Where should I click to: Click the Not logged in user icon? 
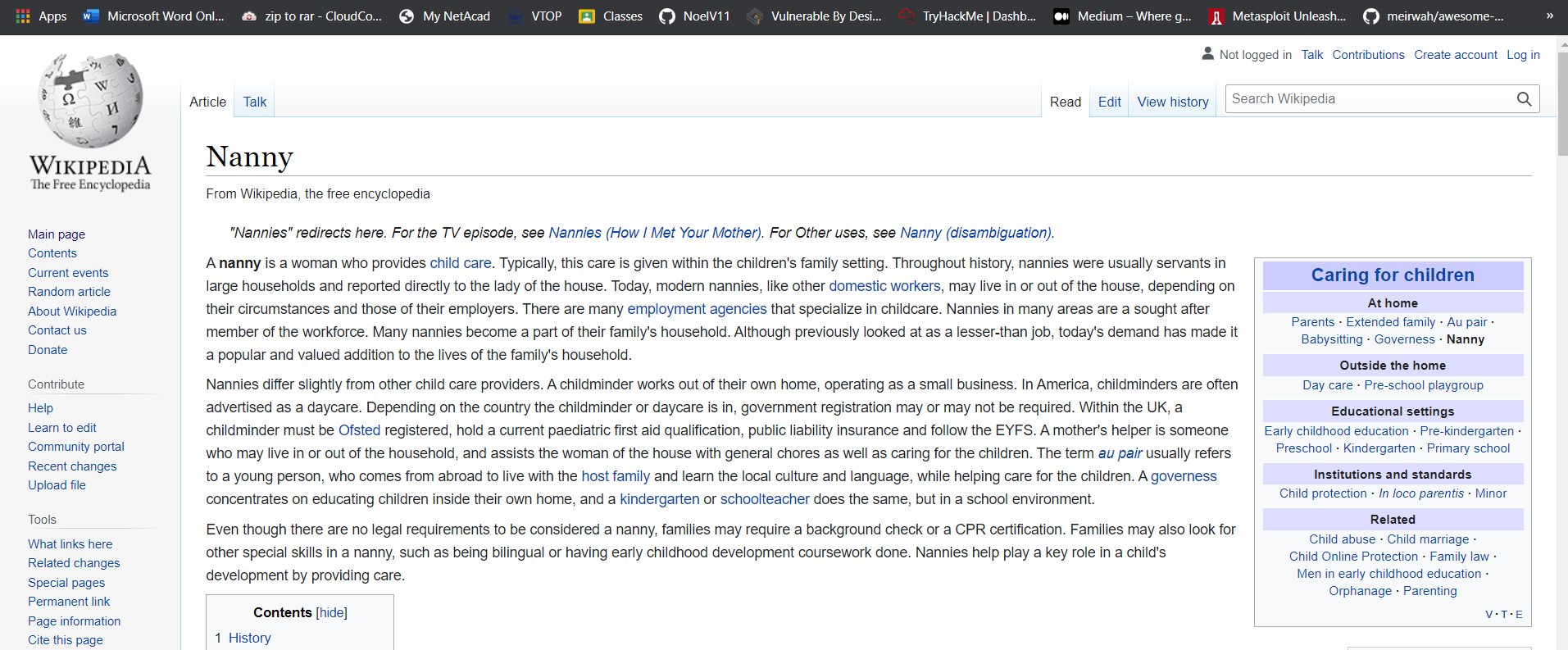tap(1207, 54)
